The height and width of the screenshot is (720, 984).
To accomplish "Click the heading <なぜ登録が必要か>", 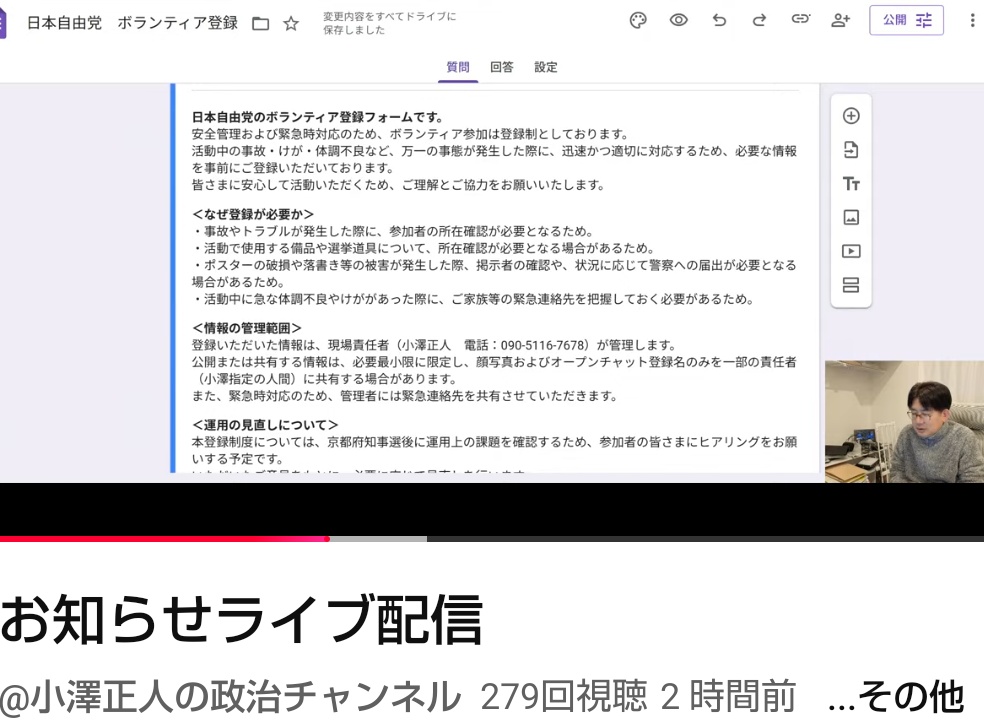I will coord(253,214).
